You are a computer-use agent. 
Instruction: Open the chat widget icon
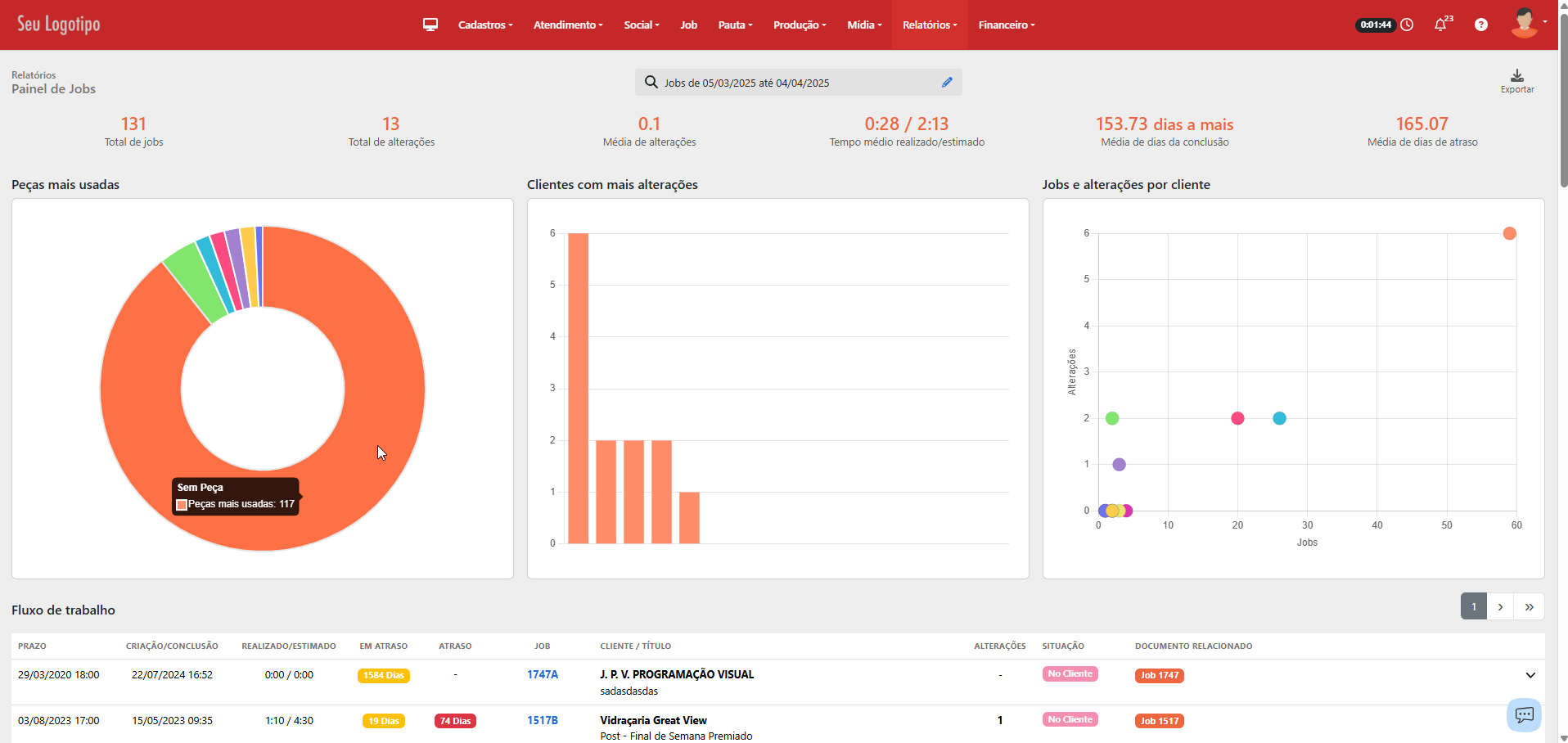click(x=1524, y=714)
